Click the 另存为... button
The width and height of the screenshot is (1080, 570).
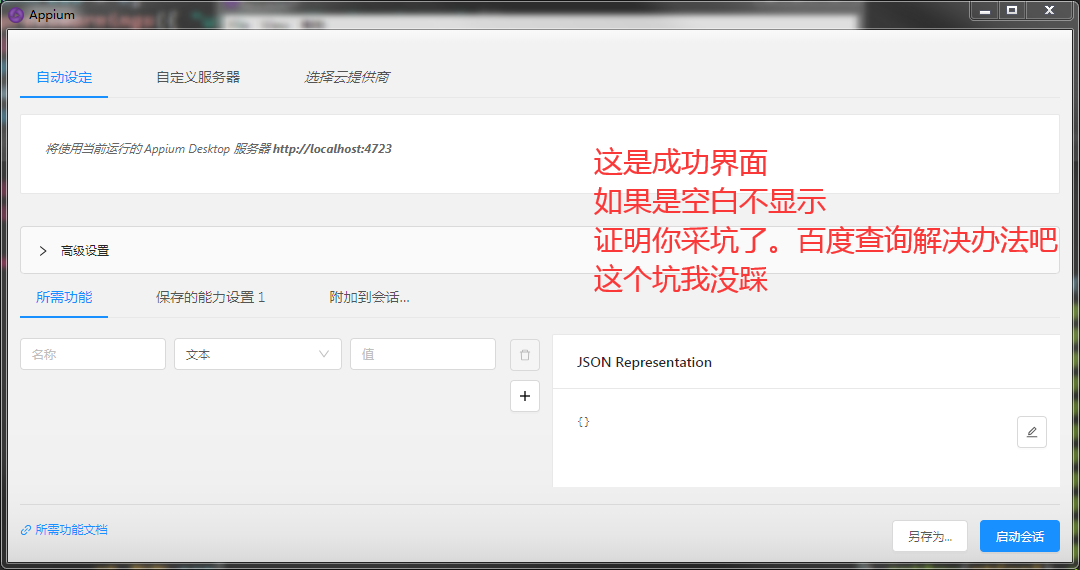click(930, 536)
